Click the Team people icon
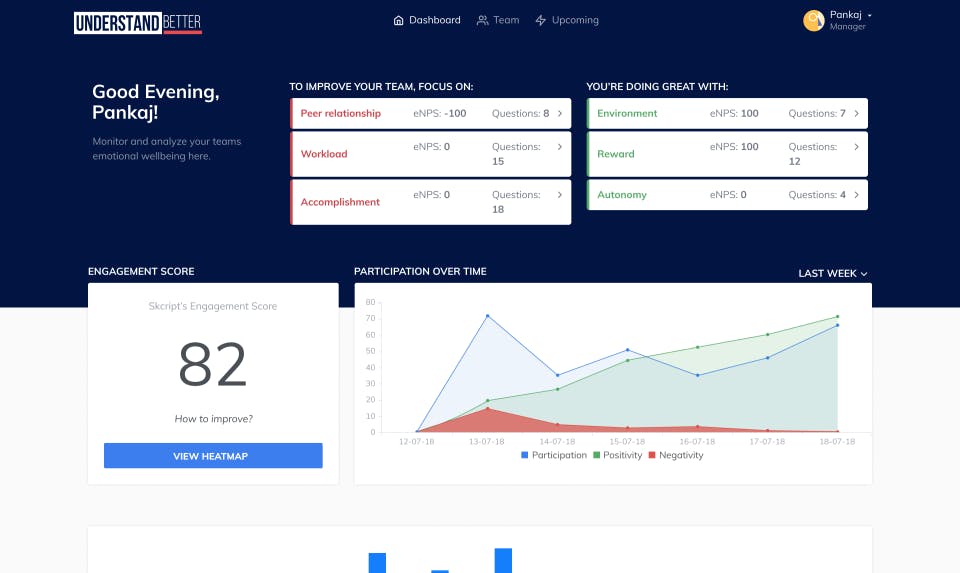This screenshot has width=960, height=573. (482, 20)
